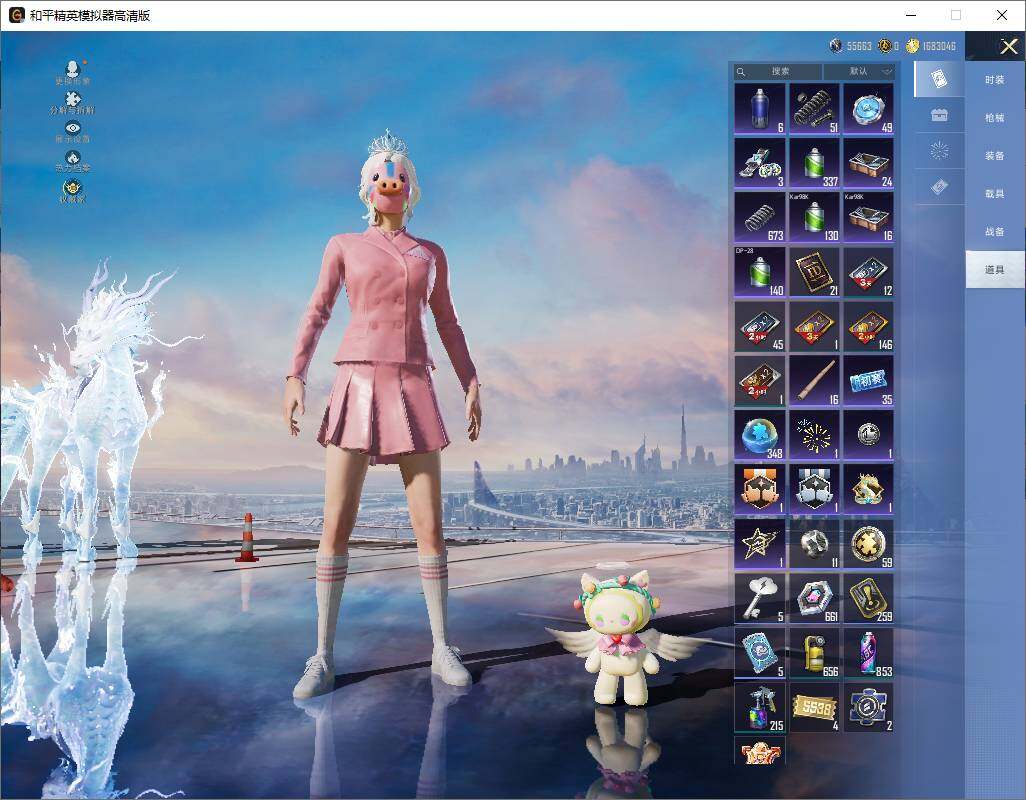Select the material crate item with 24
Viewport: 1026px width, 800px height.
click(x=868, y=163)
